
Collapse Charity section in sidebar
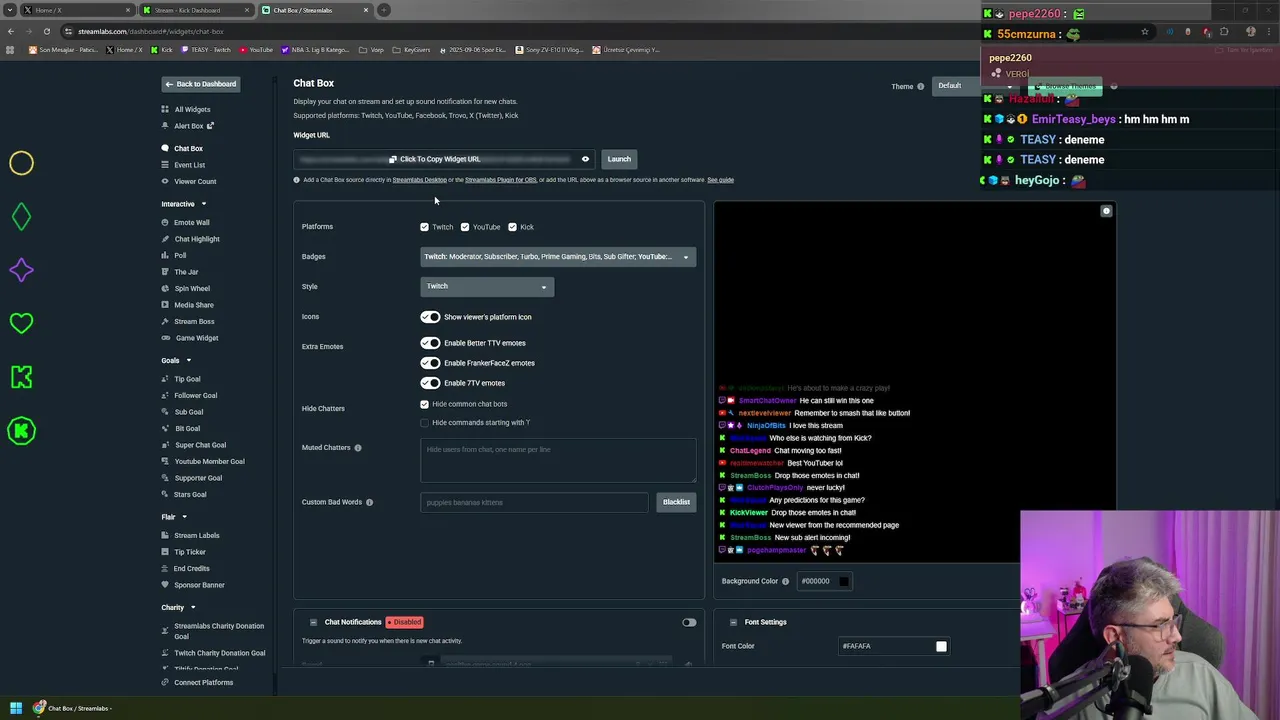(193, 607)
